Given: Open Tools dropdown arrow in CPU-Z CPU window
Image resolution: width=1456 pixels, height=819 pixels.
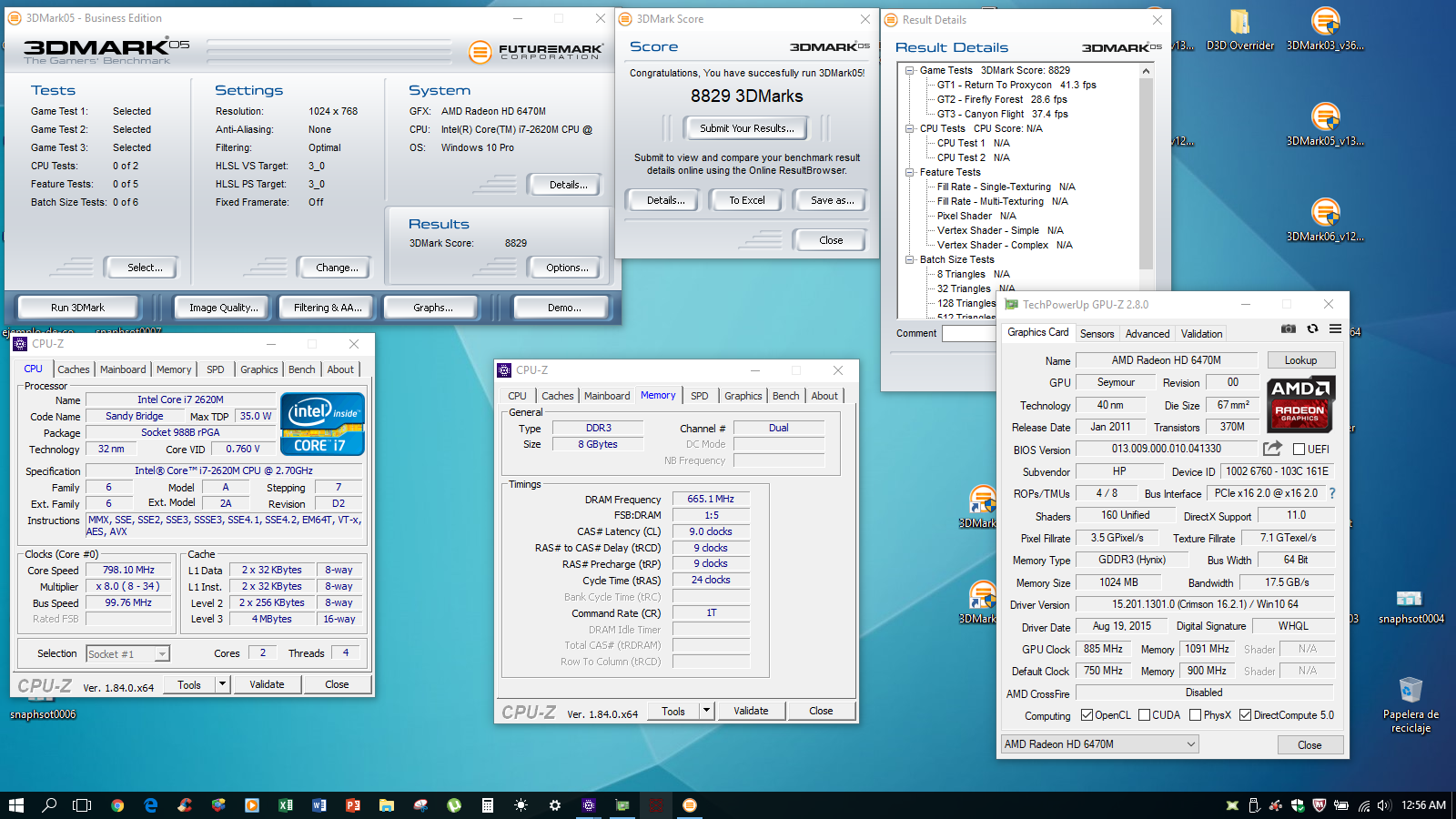Looking at the screenshot, I should point(222,684).
